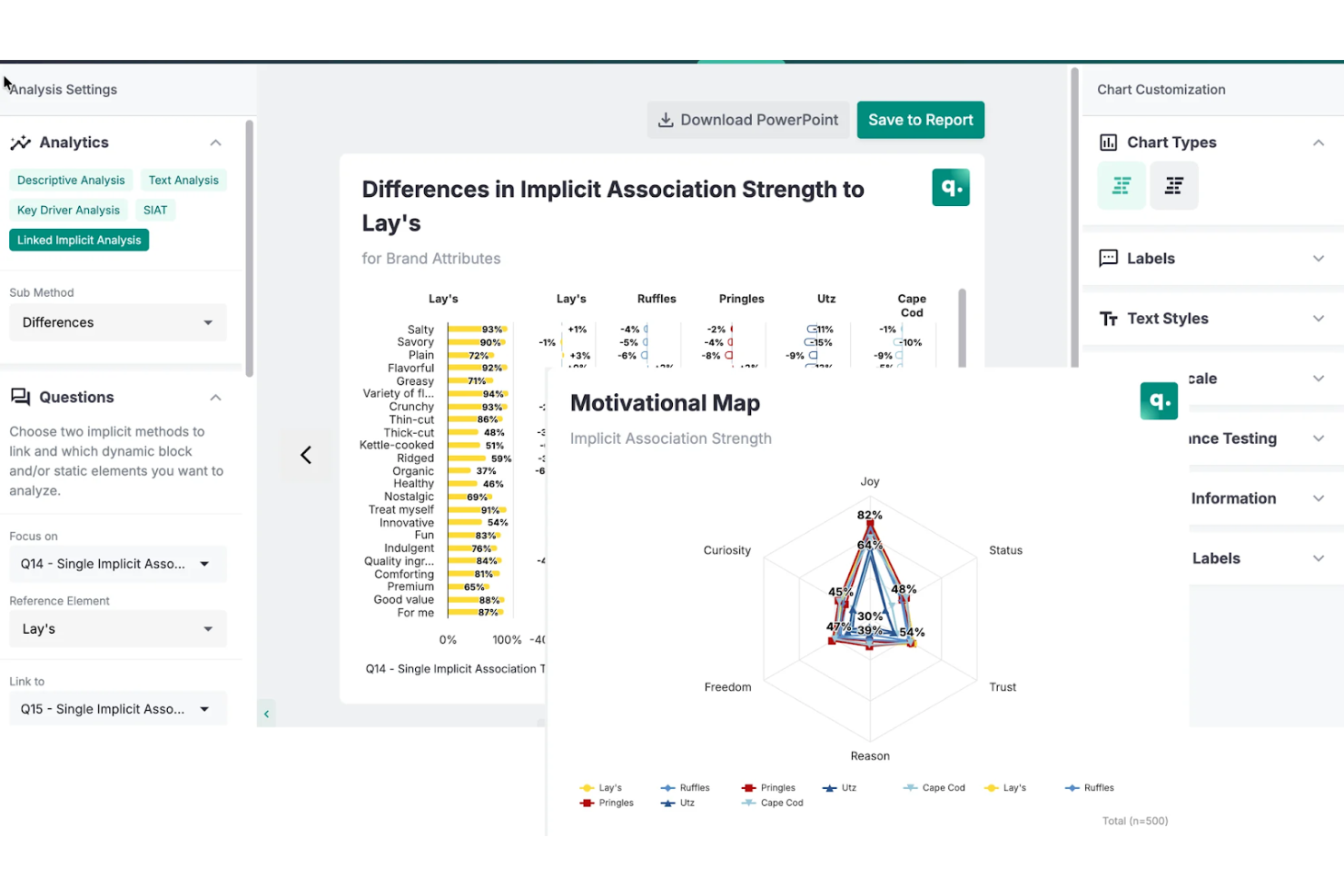The width and height of the screenshot is (1344, 896).
Task: Click the Q14 - Single Implicit Association chart caption
Action: click(455, 669)
